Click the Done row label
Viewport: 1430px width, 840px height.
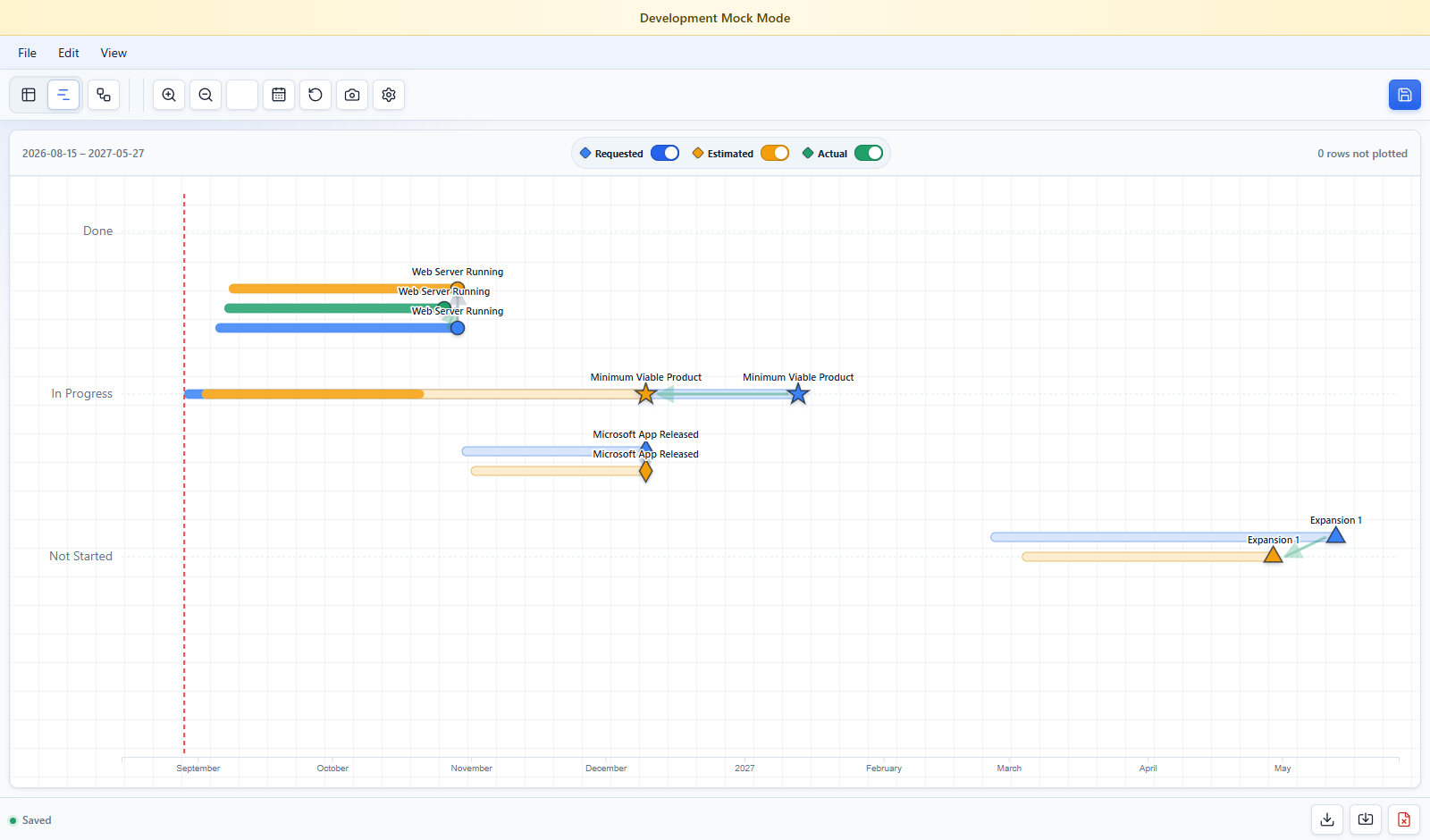pos(98,231)
